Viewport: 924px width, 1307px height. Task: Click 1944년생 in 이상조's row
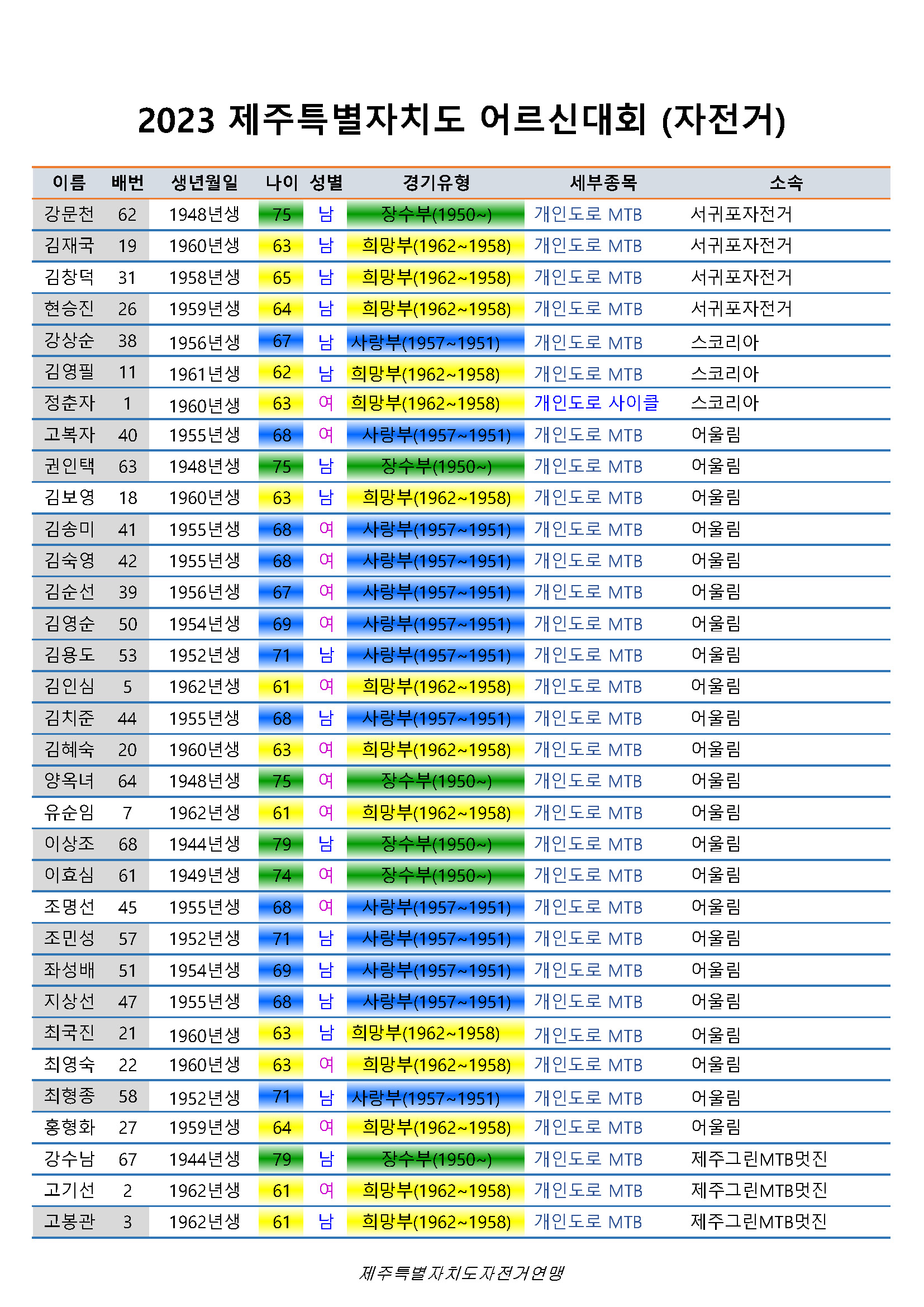pos(204,844)
